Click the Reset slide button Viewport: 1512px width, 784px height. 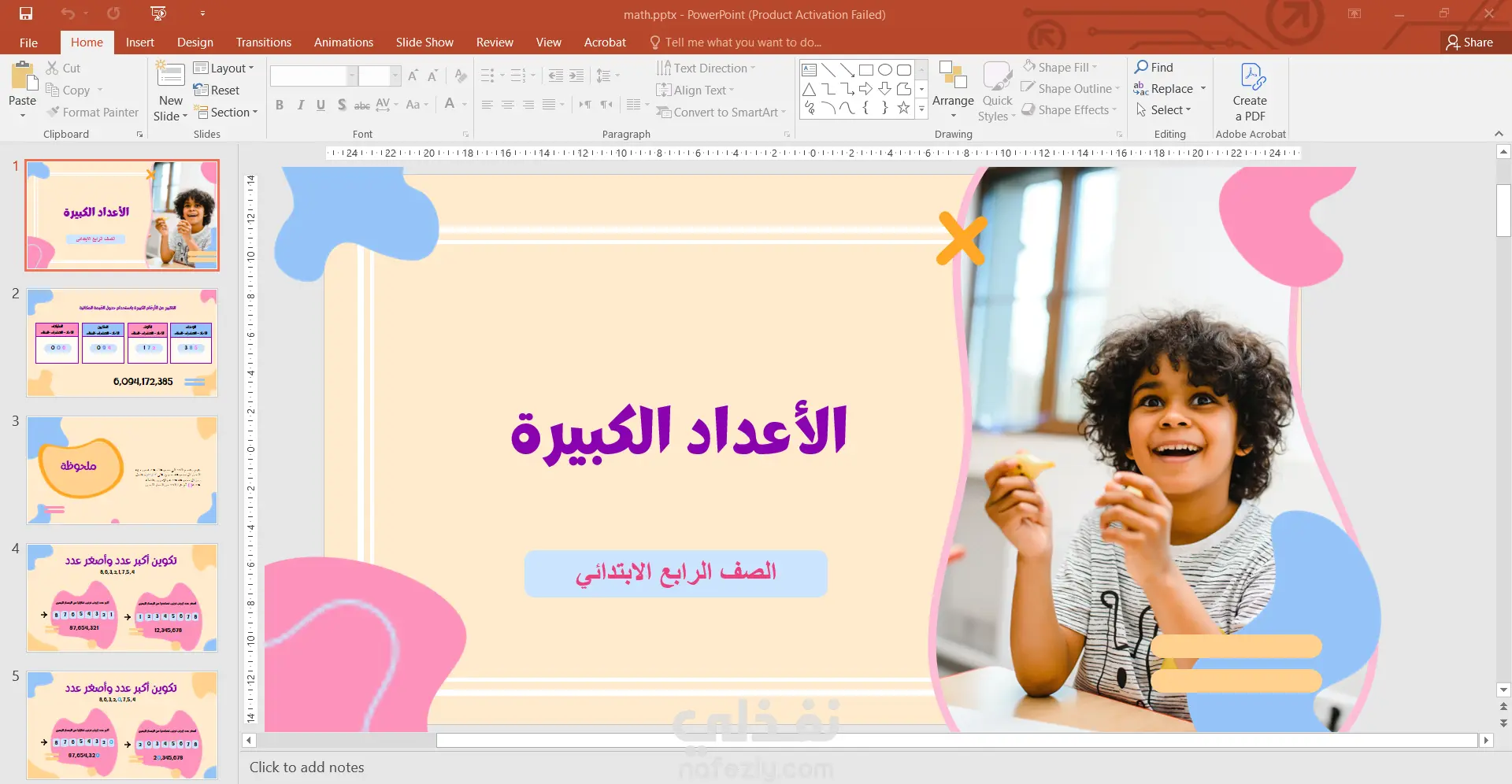coord(217,91)
